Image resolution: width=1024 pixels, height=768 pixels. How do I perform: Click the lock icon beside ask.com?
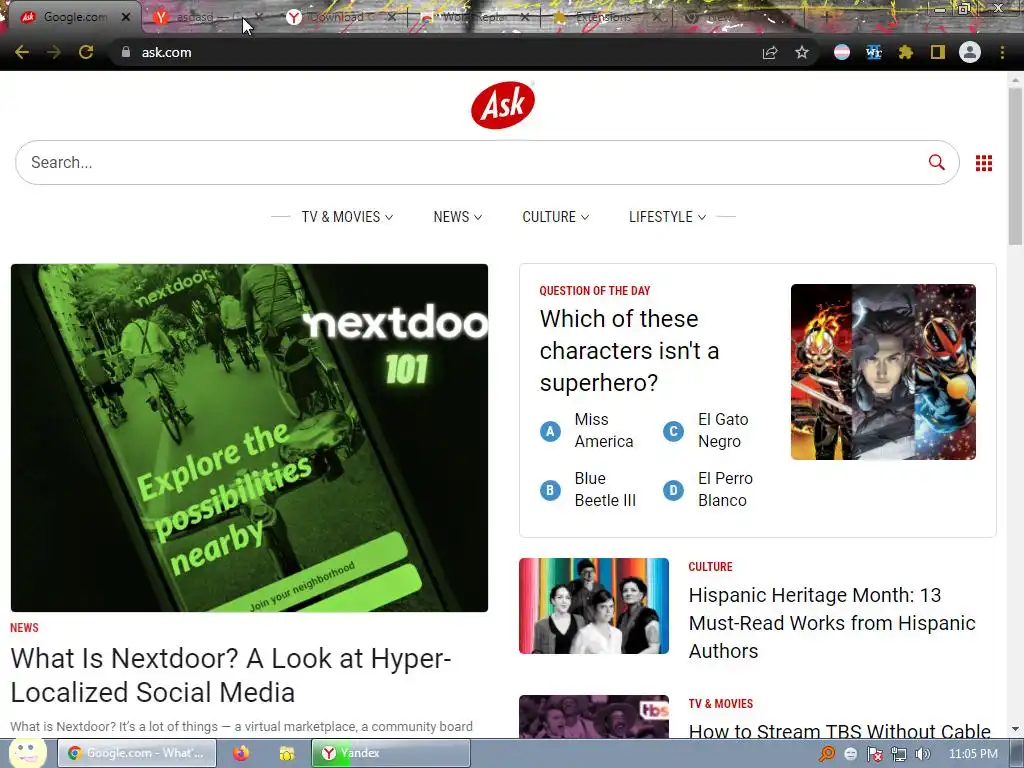pos(126,52)
